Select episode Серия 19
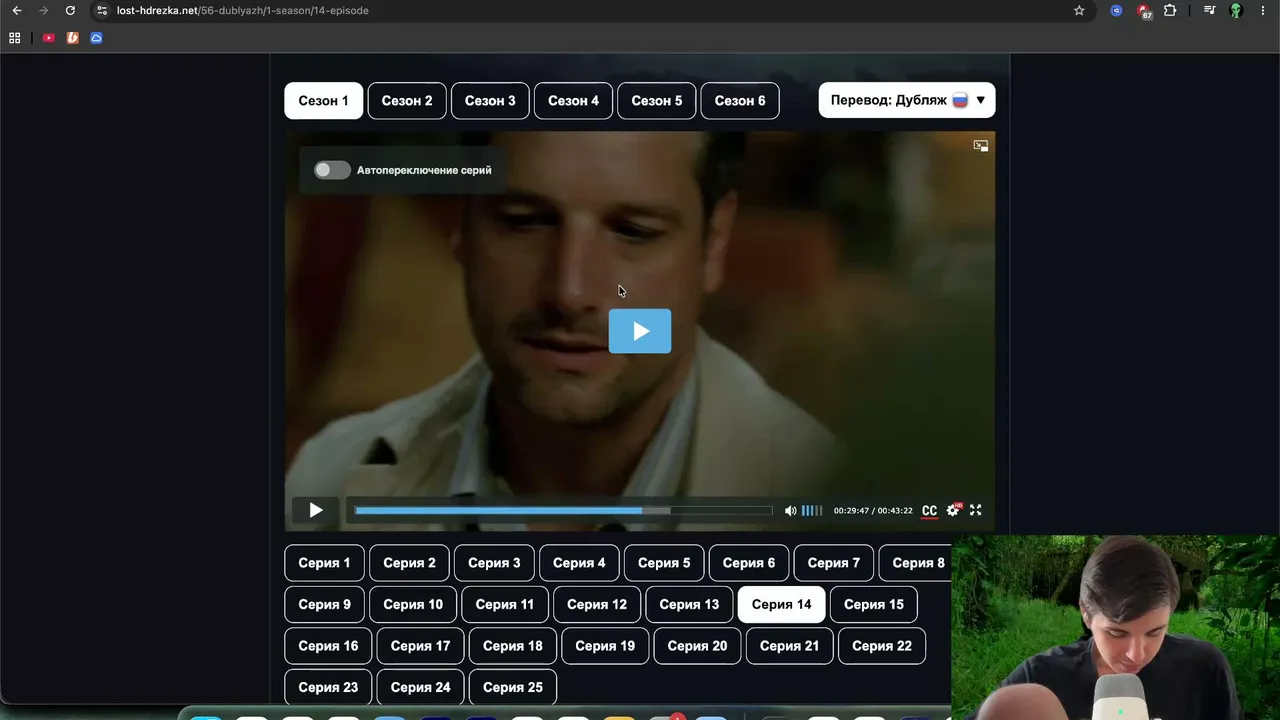The height and width of the screenshot is (720, 1280). pyautogui.click(x=605, y=646)
